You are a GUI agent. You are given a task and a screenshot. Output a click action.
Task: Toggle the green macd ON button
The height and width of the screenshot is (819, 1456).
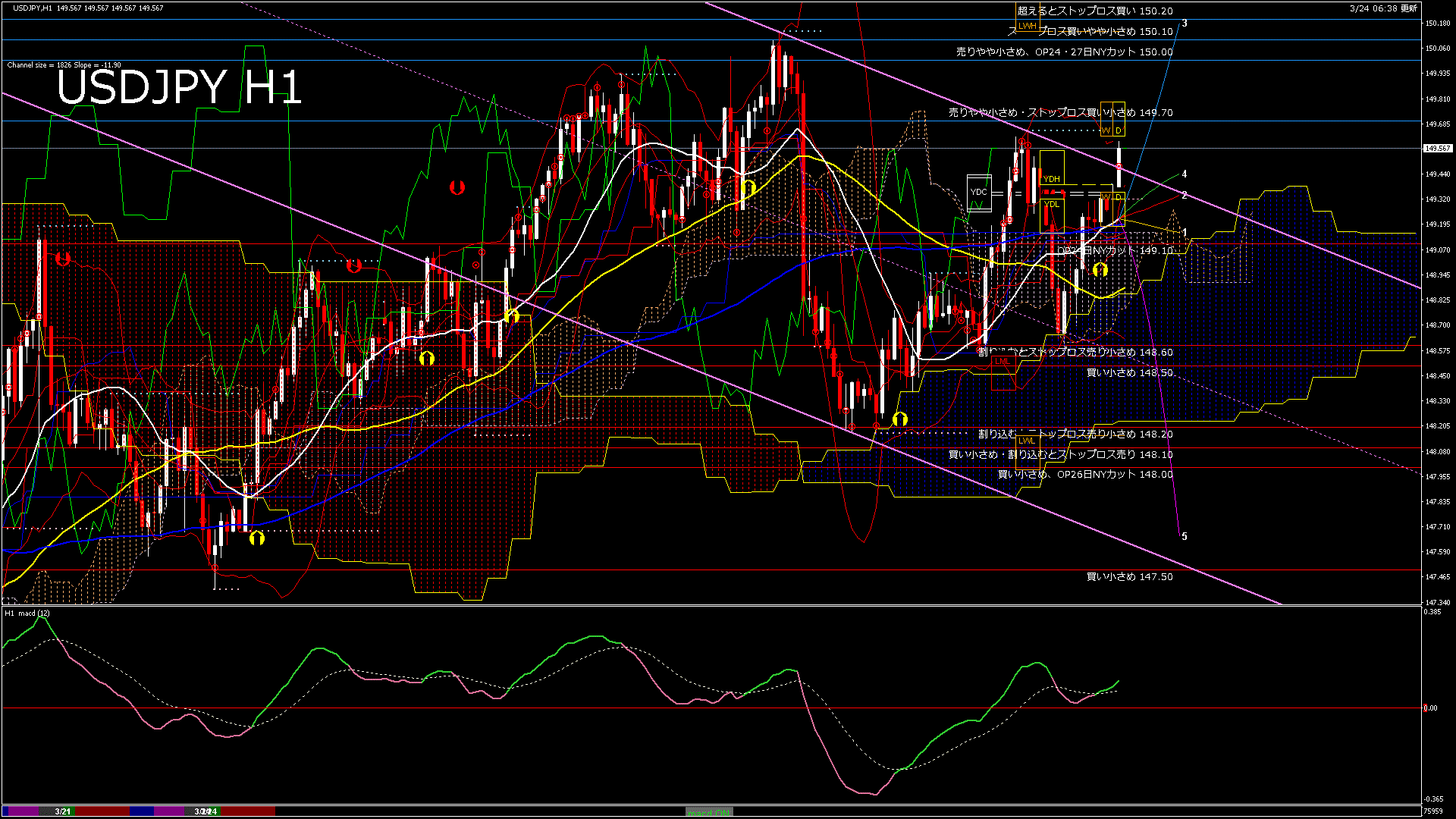point(709,811)
